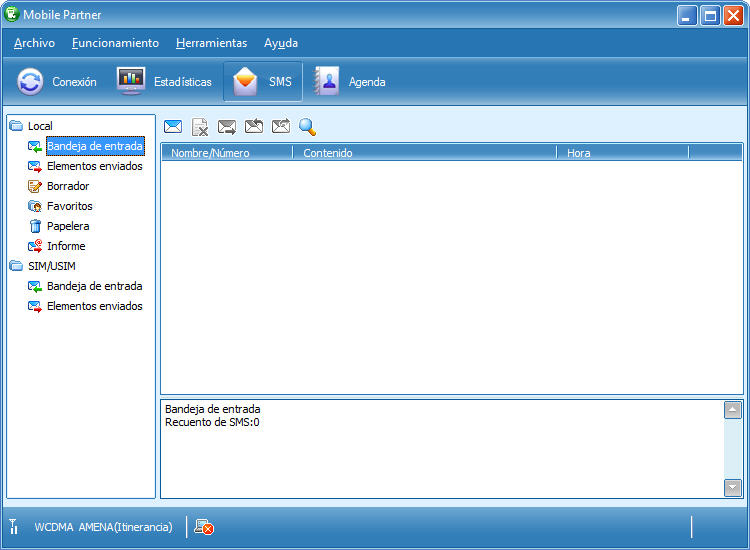Click the disconnected network status icon
The image size is (750, 550).
[x=204, y=527]
